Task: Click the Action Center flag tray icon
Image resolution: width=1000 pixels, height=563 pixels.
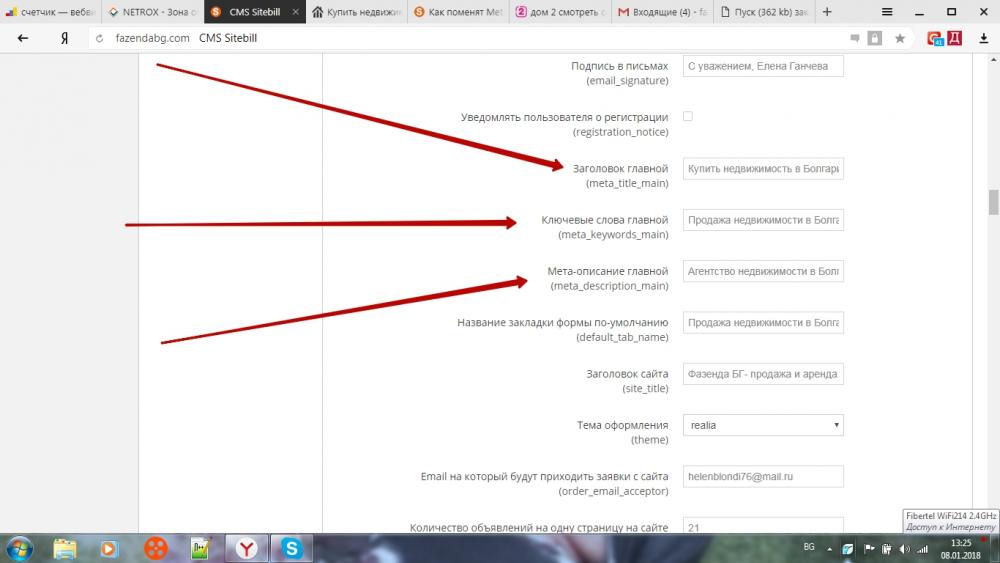Action: 869,548
